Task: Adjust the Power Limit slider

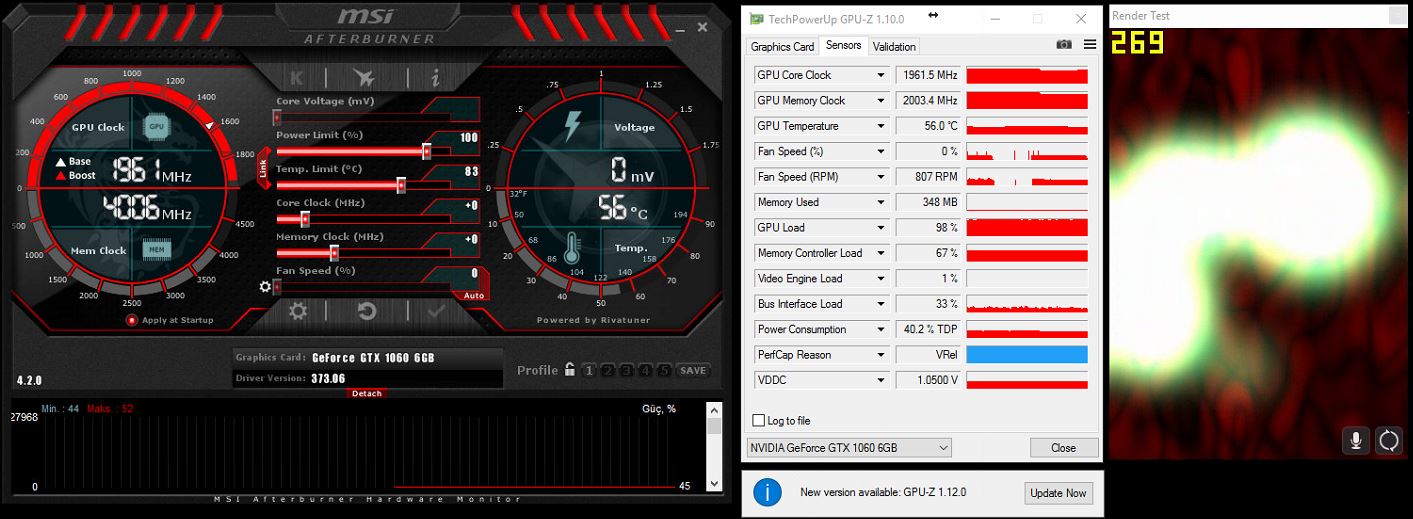Action: [427, 151]
